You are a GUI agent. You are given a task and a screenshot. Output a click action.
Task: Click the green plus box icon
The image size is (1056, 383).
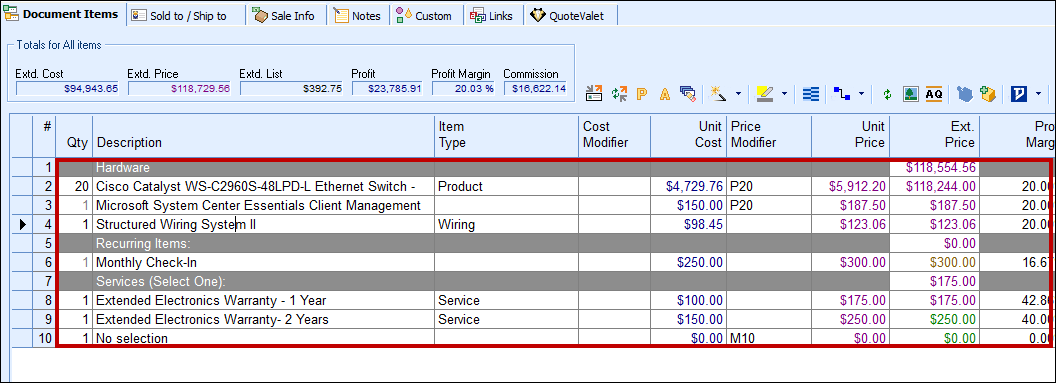tap(988, 94)
